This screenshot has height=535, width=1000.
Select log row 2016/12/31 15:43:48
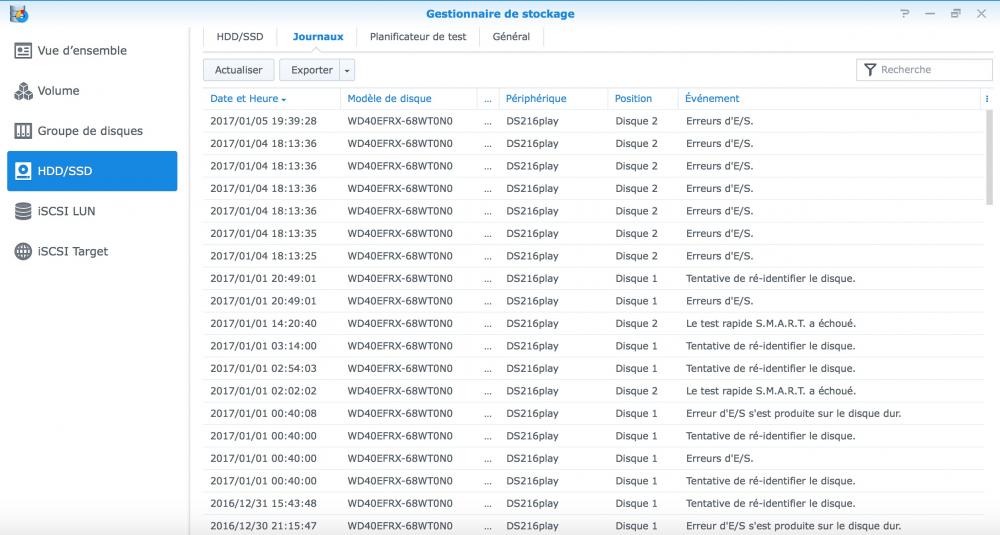tap(593, 503)
